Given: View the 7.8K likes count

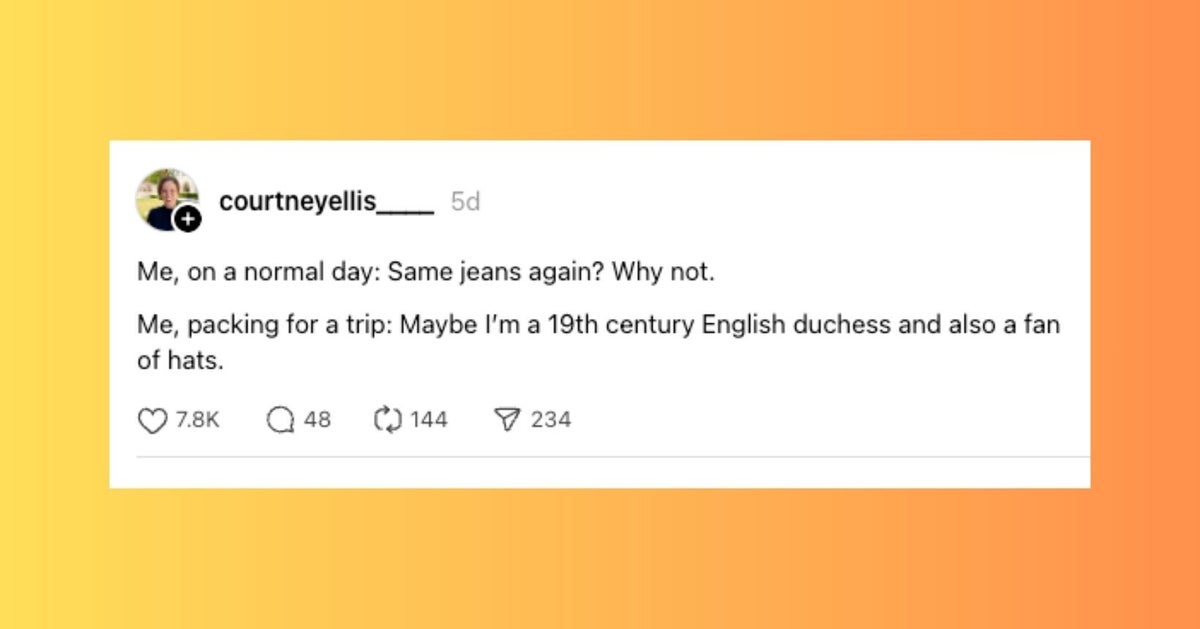Looking at the screenshot, I should click(x=197, y=420).
